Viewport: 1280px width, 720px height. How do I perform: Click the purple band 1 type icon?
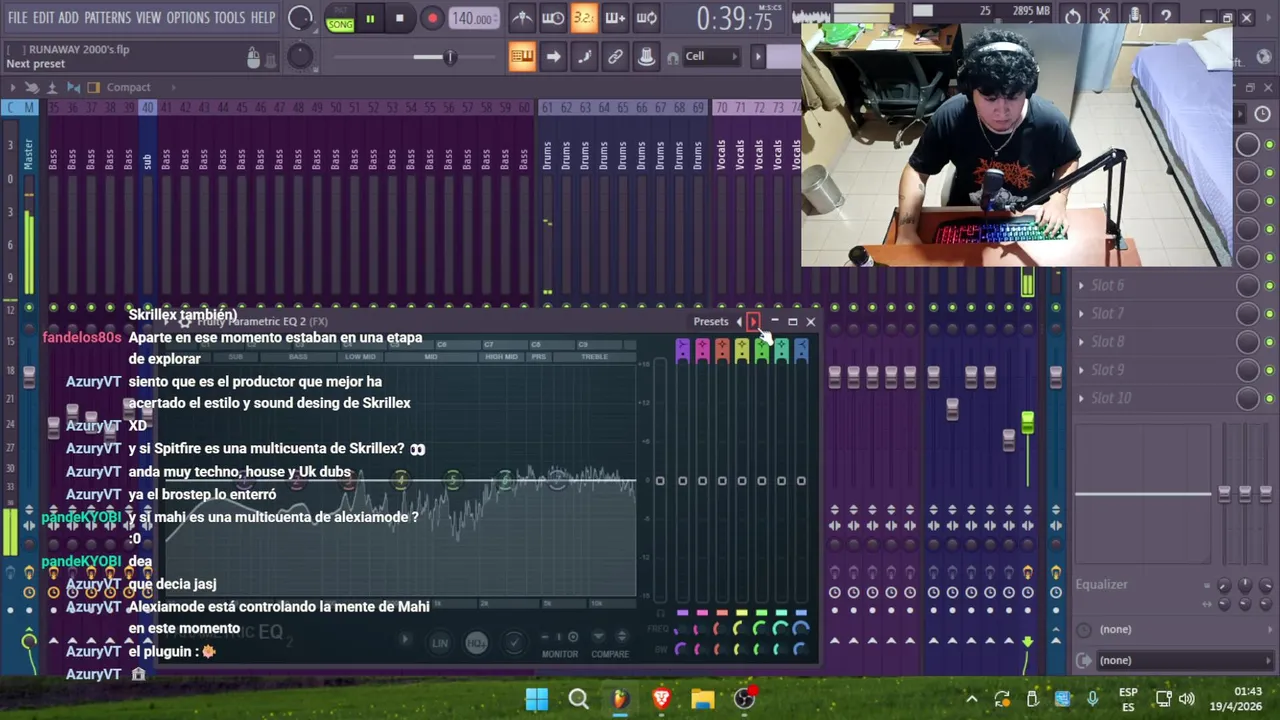point(682,348)
